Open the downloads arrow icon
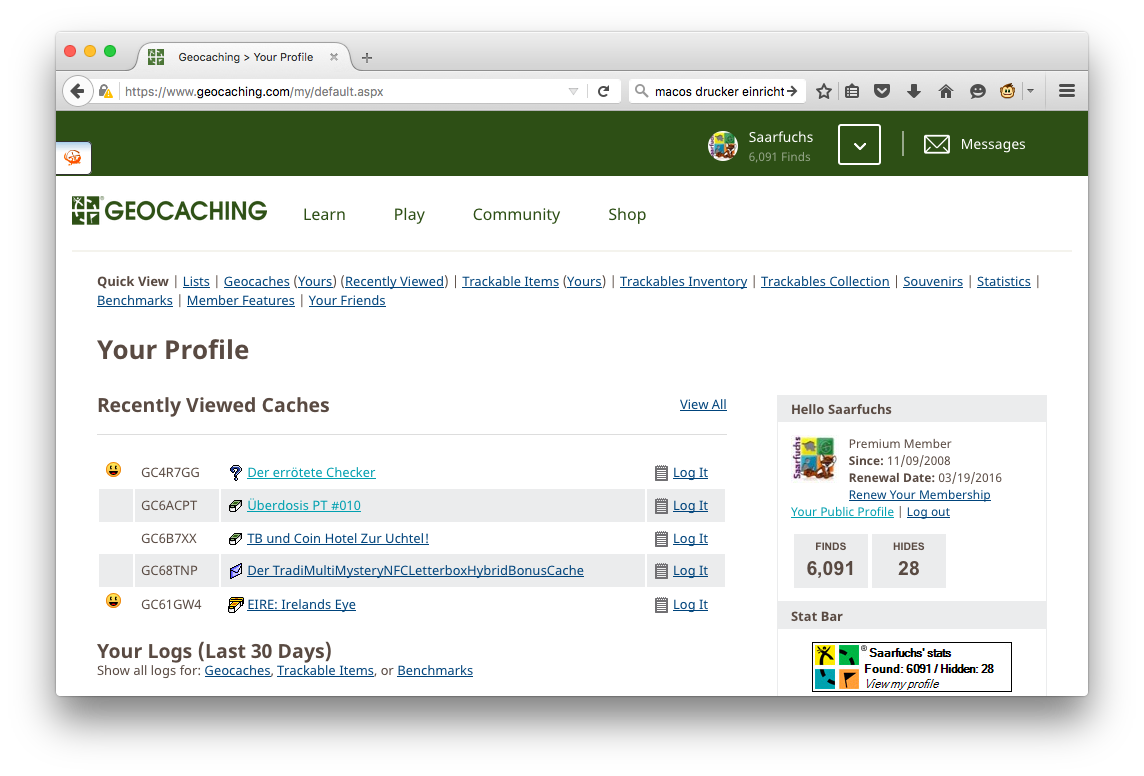Viewport: 1144px width, 776px height. point(913,91)
